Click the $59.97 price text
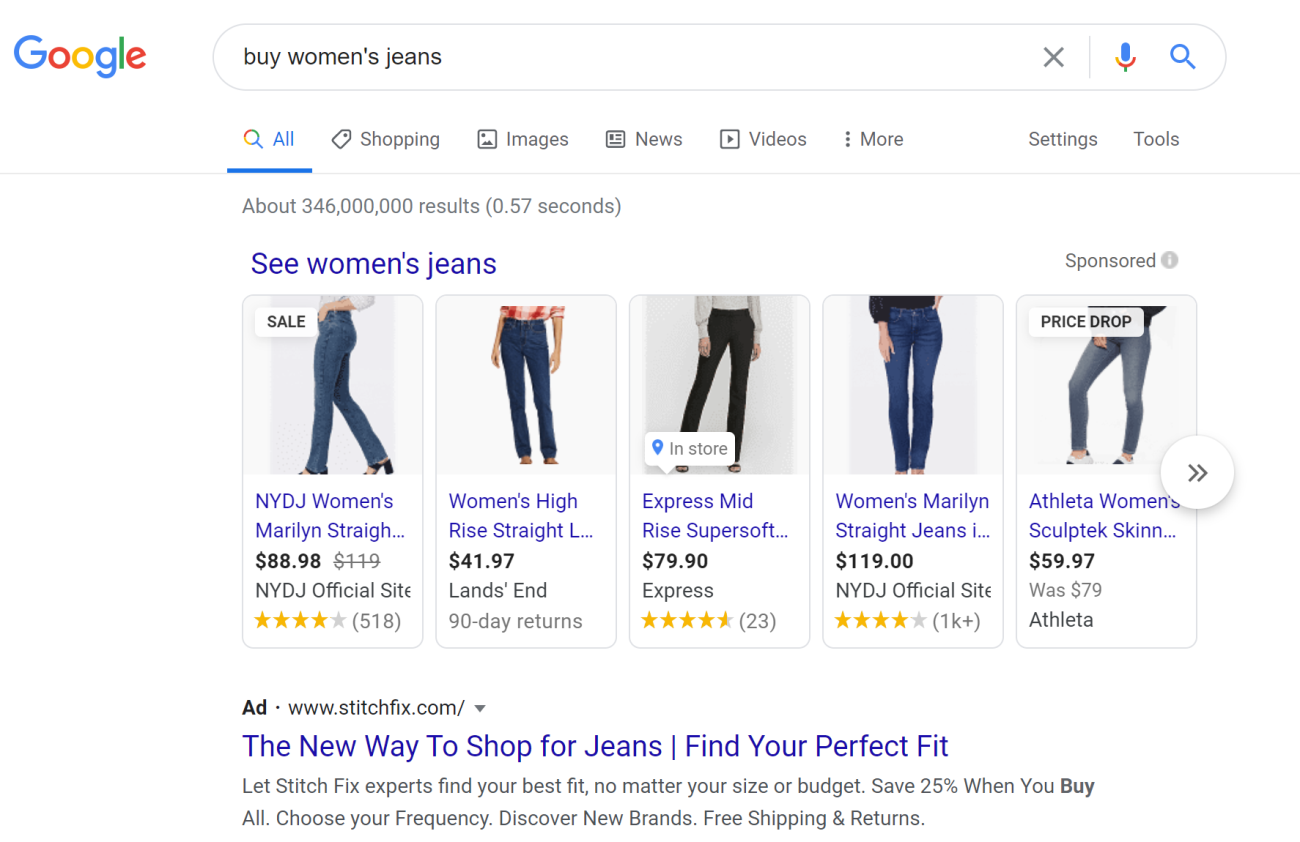Image resolution: width=1300 pixels, height=842 pixels. point(1062,561)
